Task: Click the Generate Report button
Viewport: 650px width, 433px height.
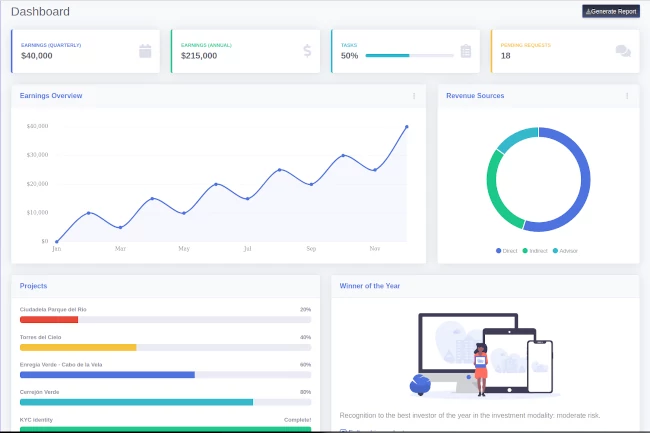Action: 611,12
